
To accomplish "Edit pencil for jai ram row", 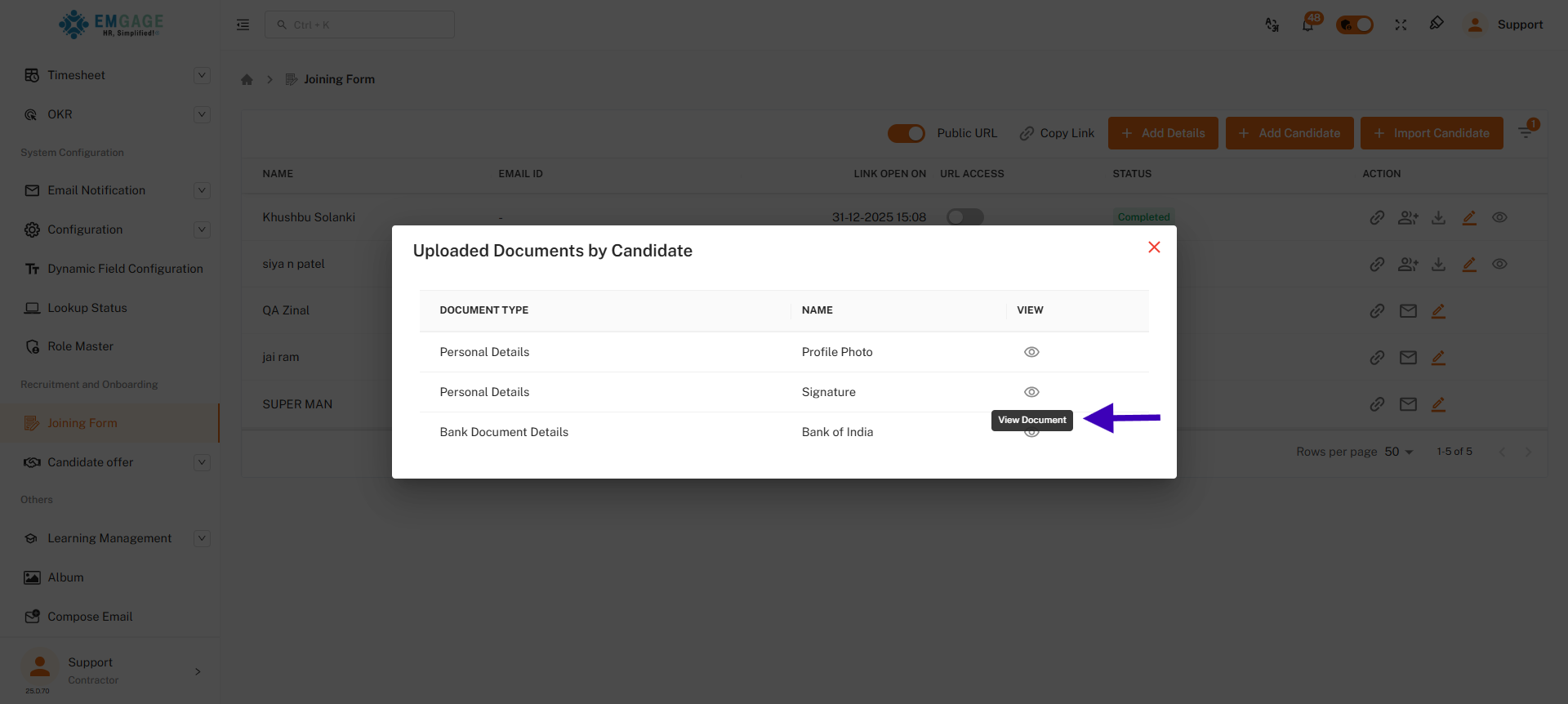I will [1439, 357].
